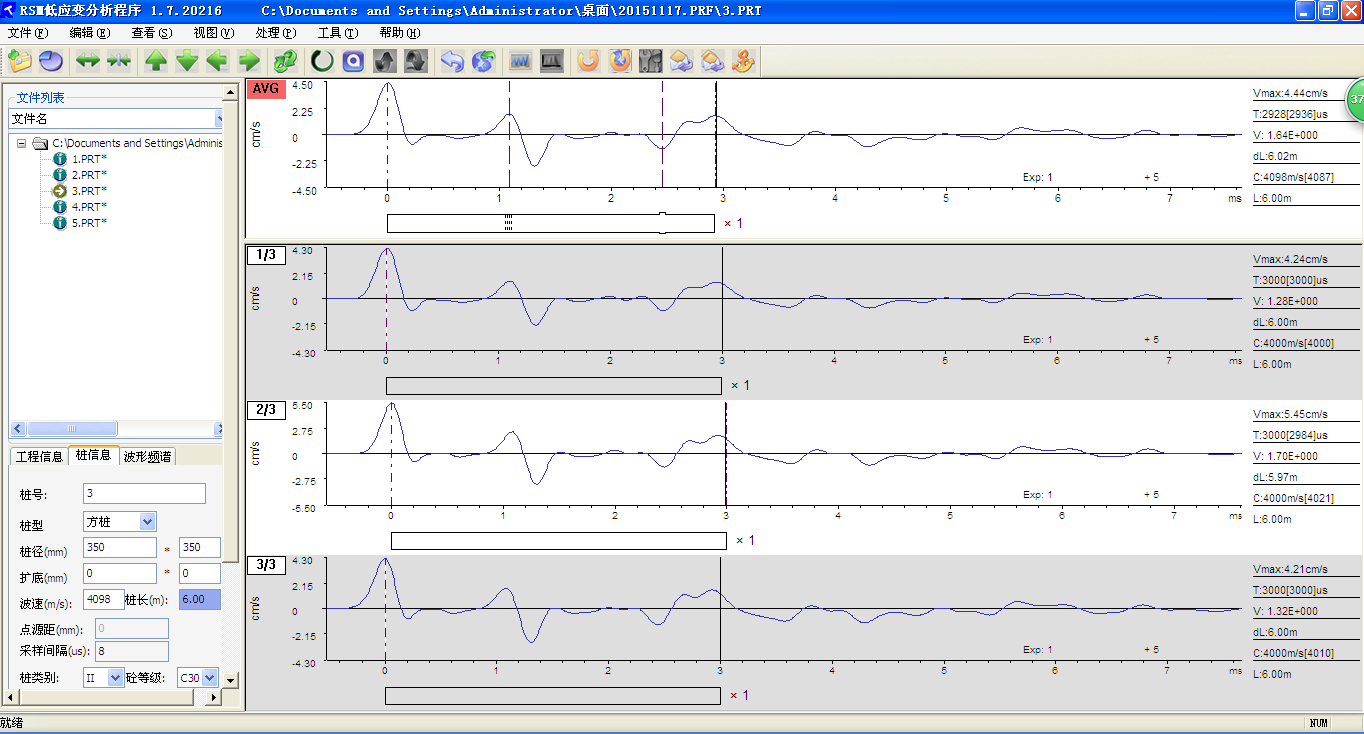Viewport: 1364px width, 734px height.
Task: Click the 波速 input field showing 4098
Action: point(104,599)
